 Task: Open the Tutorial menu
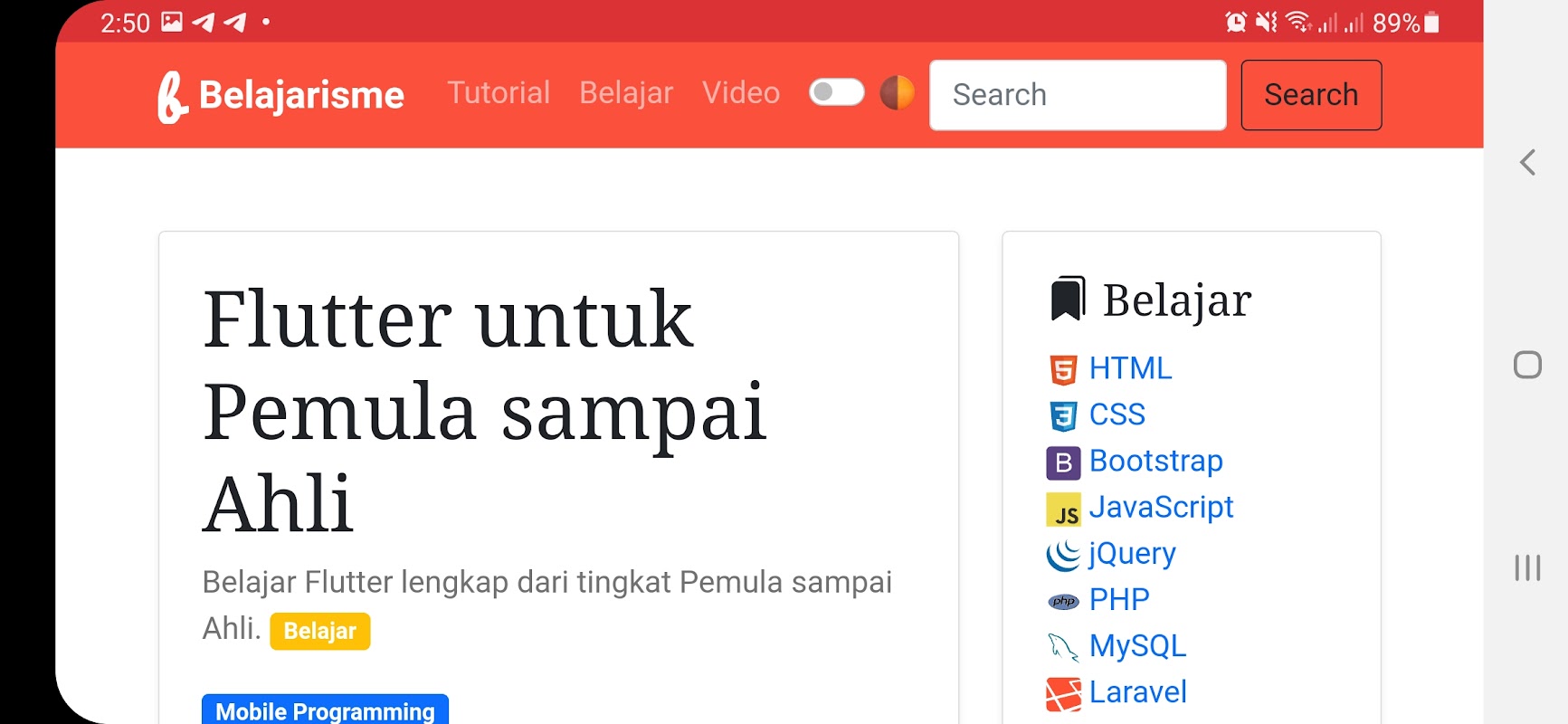pyautogui.click(x=499, y=92)
